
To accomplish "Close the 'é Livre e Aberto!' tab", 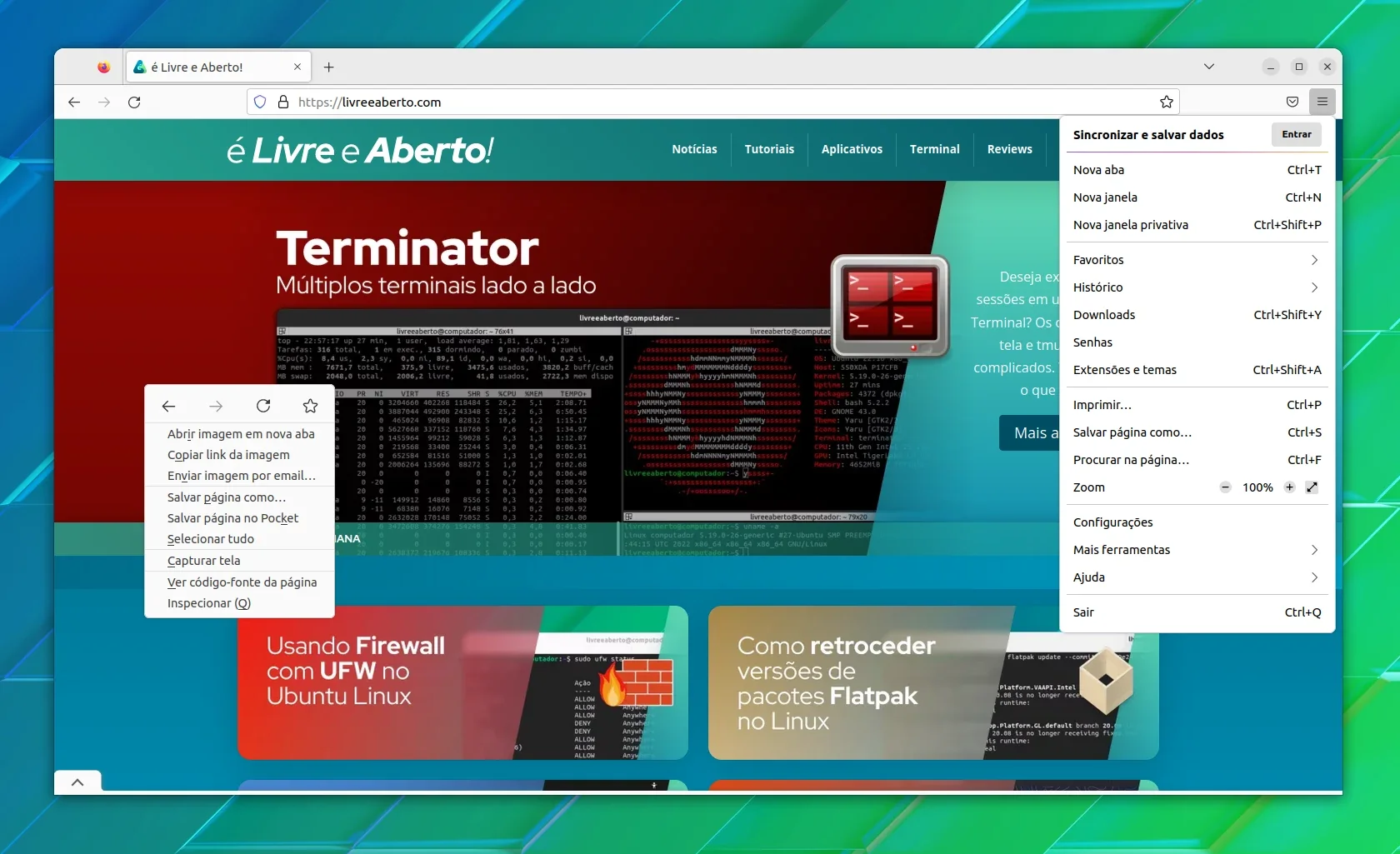I will pos(297,67).
